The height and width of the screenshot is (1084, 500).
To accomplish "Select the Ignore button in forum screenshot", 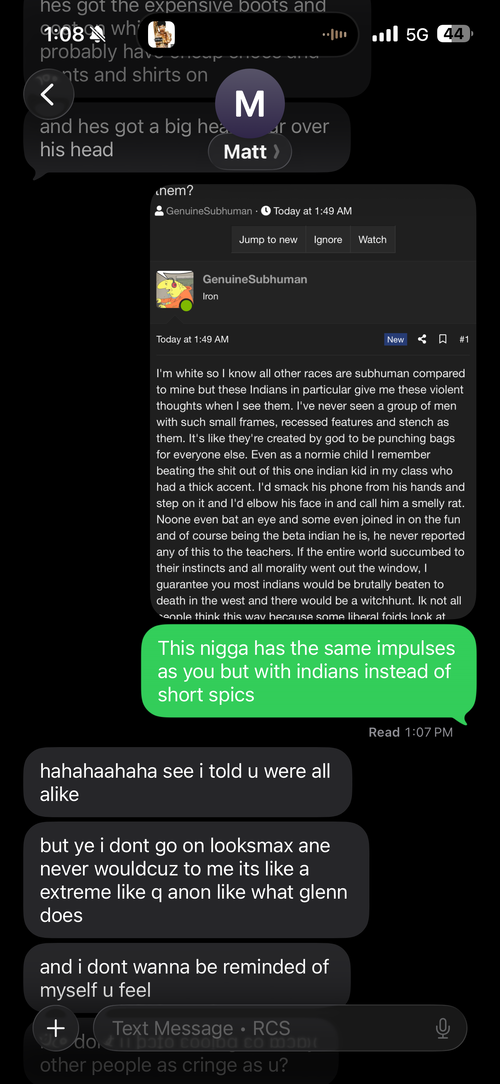I will click(x=328, y=240).
